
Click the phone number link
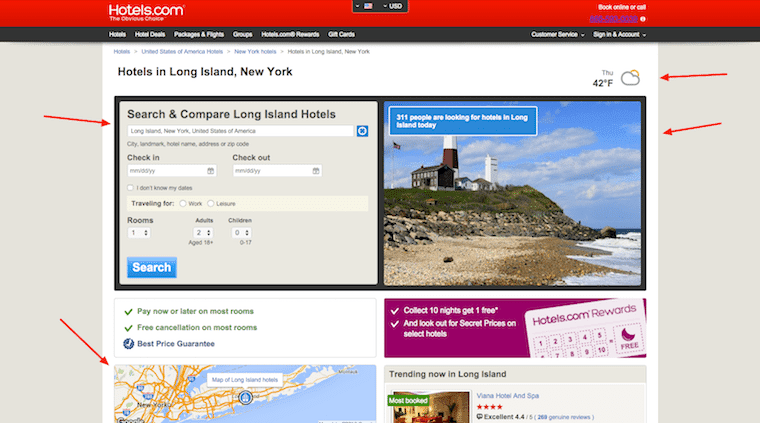[x=613, y=19]
